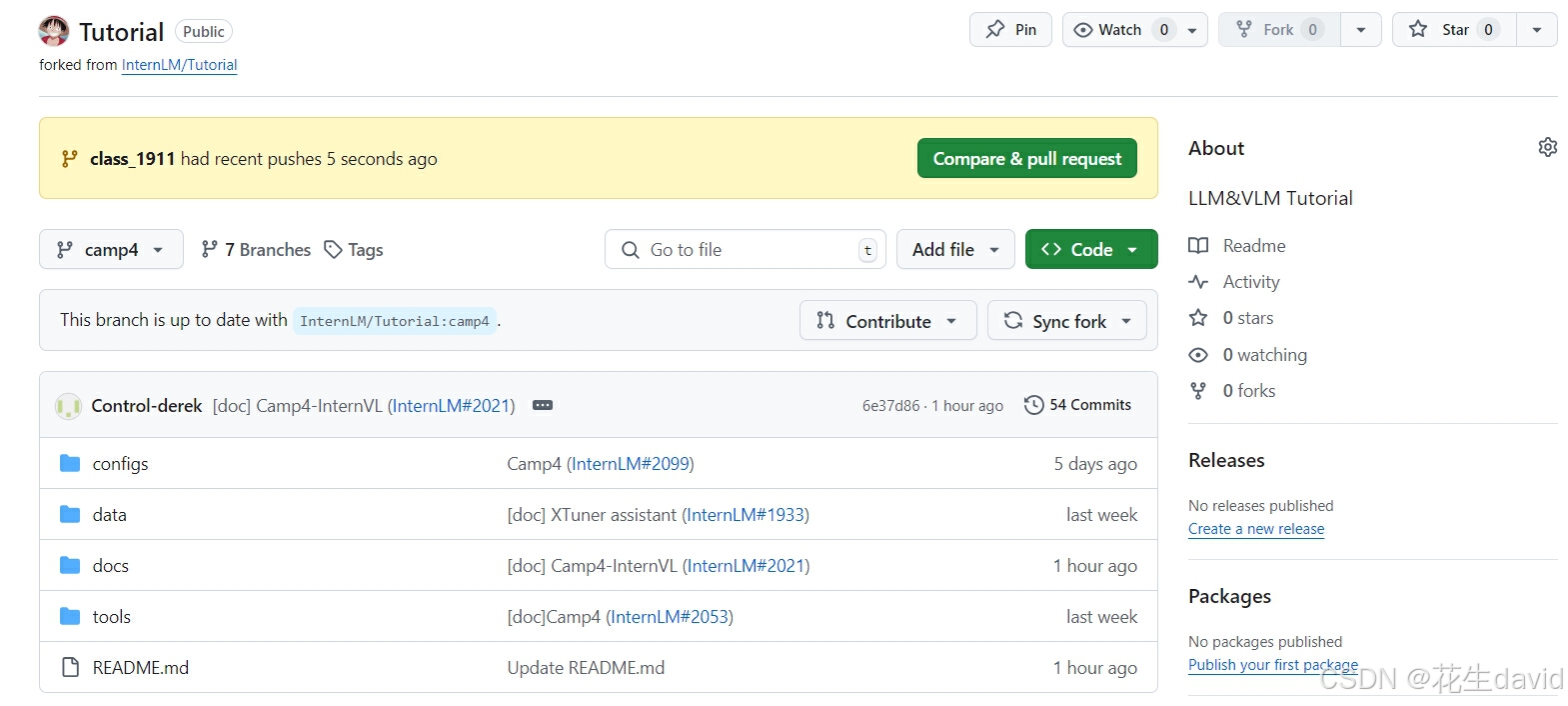Click the eye icon beside 0 watching

[1198, 355]
